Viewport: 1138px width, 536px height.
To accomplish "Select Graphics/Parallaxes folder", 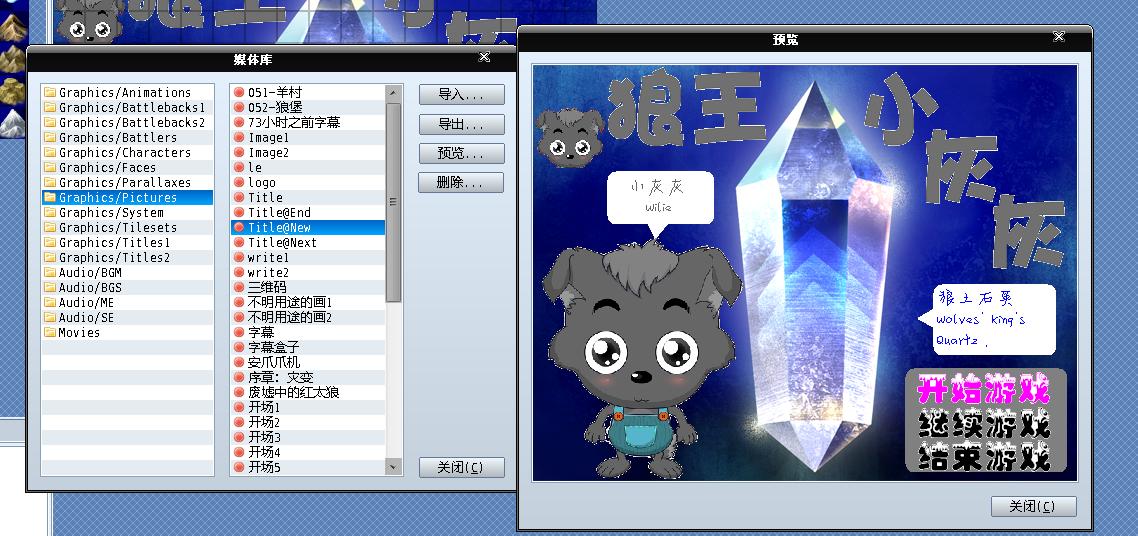I will pos(127,182).
